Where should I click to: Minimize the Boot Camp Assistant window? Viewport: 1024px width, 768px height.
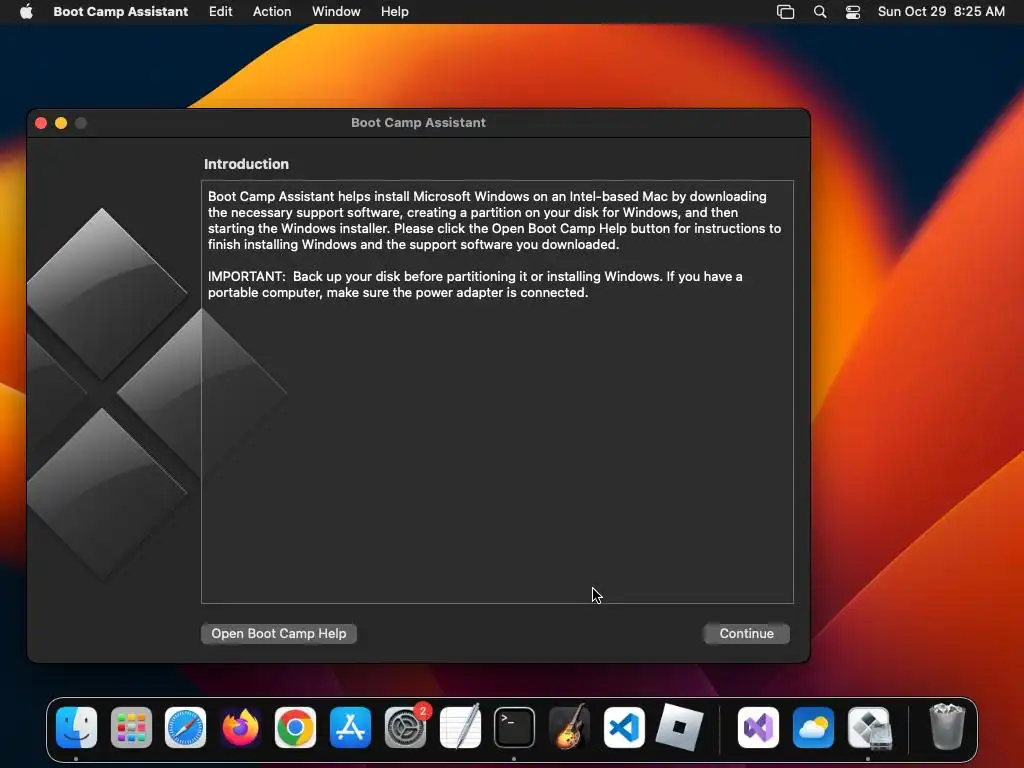[61, 123]
